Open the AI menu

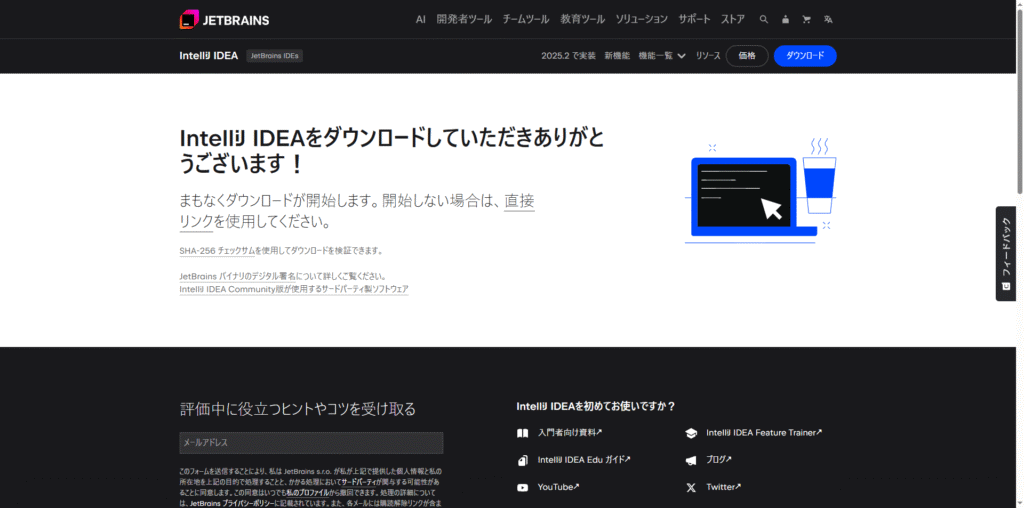coord(421,20)
